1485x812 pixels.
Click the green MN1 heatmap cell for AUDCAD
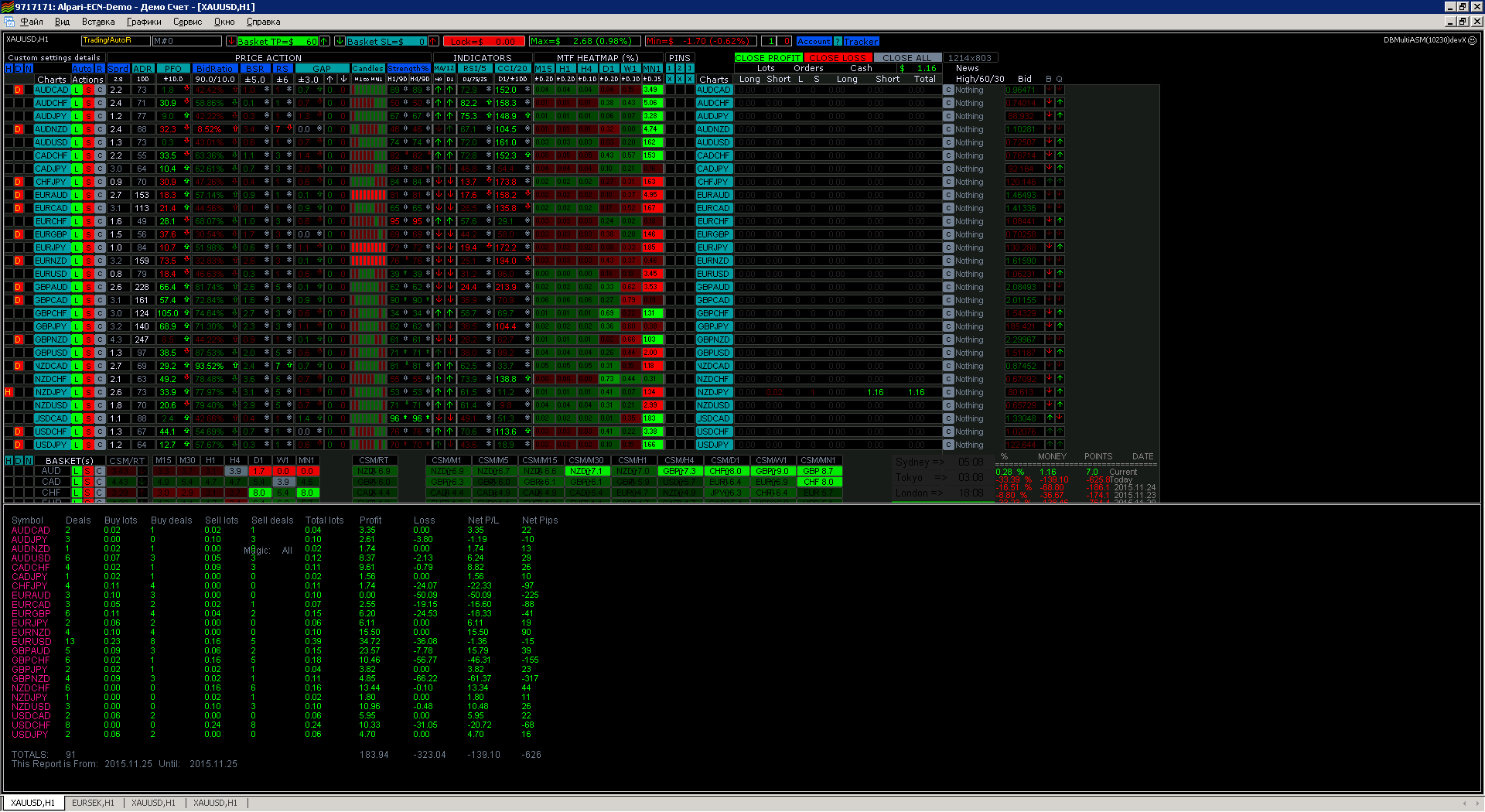coord(652,90)
